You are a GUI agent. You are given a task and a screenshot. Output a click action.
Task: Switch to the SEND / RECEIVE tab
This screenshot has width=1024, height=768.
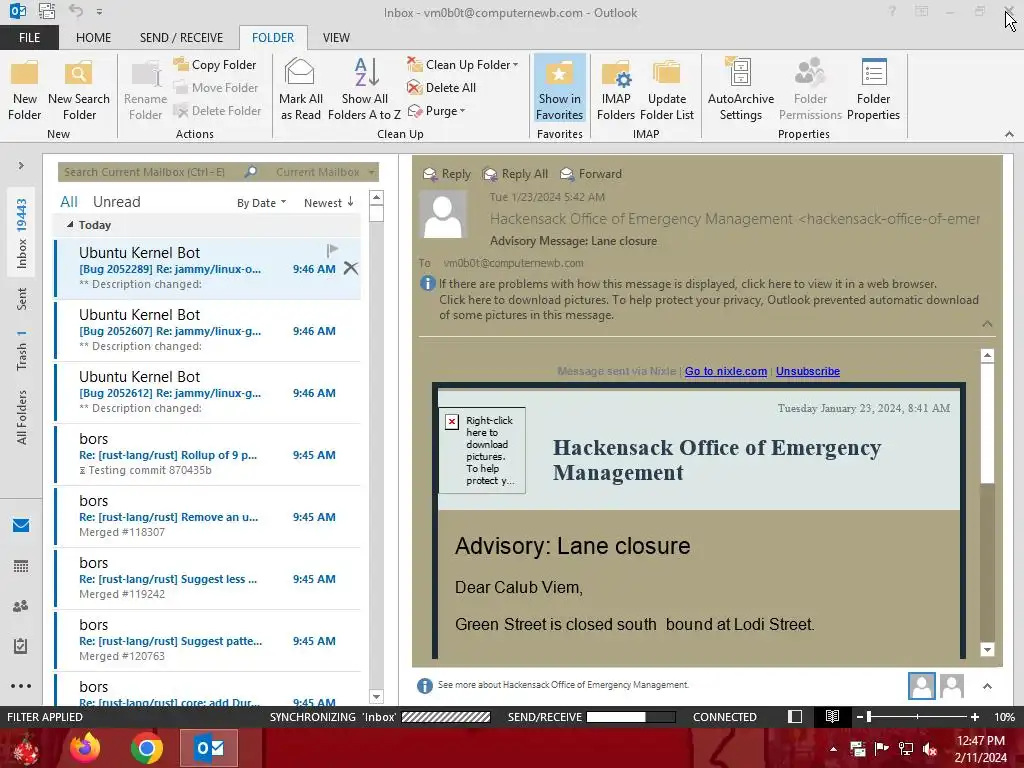(x=181, y=37)
